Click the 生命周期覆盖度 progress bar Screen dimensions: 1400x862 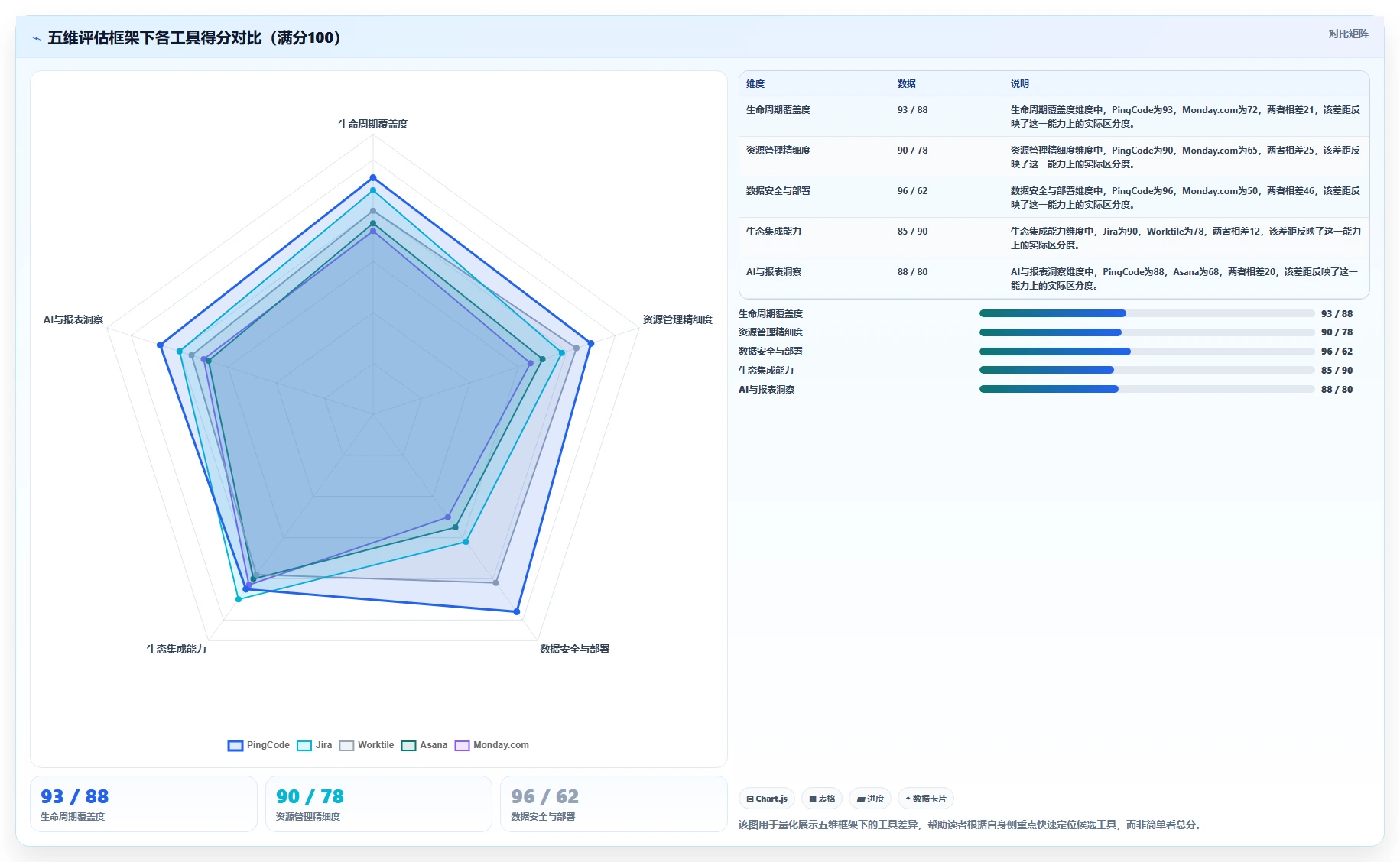(x=1147, y=313)
